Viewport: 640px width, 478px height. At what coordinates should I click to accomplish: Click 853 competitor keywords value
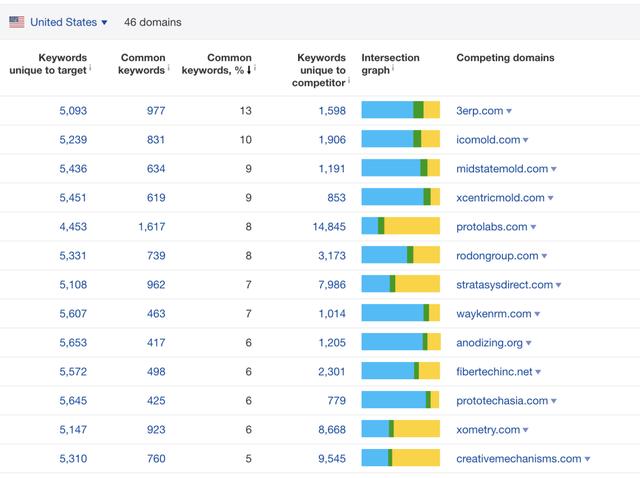(336, 198)
